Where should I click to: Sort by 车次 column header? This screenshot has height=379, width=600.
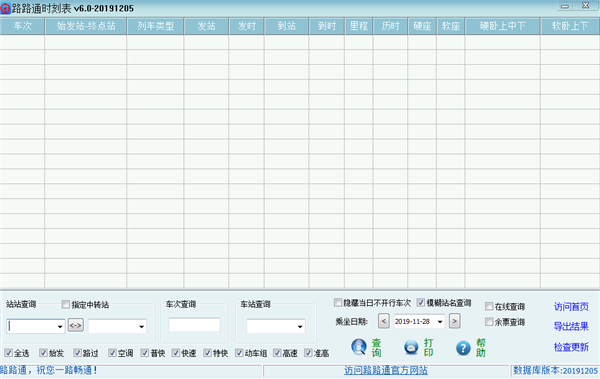(x=22, y=26)
